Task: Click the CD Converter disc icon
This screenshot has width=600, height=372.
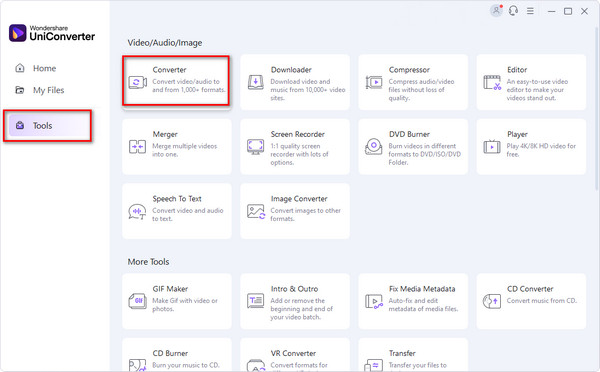Action: [492, 301]
